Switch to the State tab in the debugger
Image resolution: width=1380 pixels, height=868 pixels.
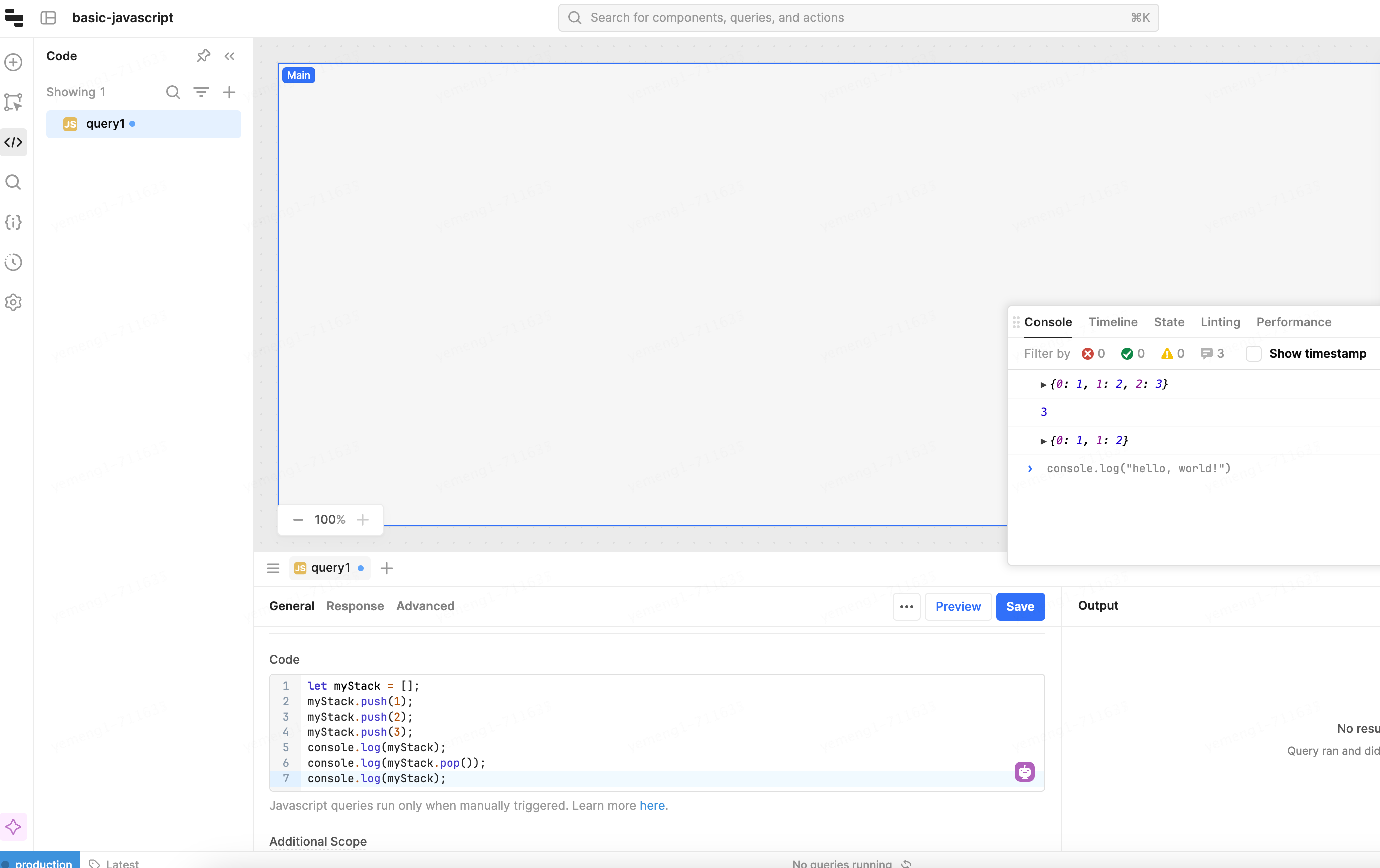click(1169, 322)
